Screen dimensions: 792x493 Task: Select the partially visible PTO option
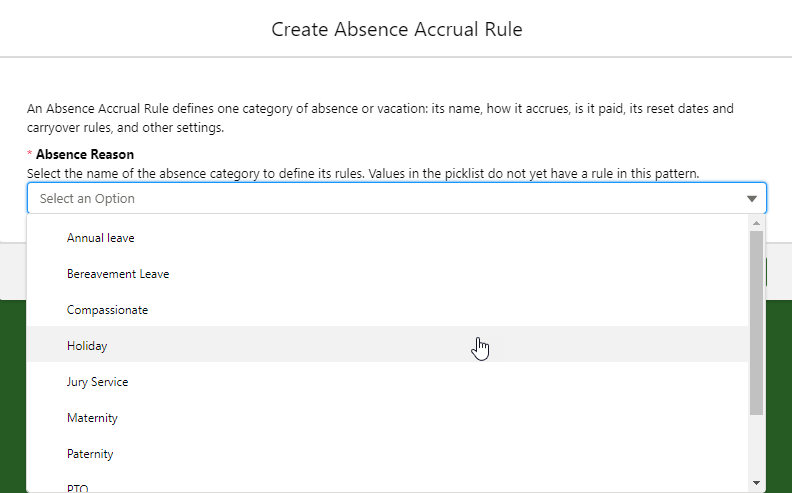pos(79,488)
